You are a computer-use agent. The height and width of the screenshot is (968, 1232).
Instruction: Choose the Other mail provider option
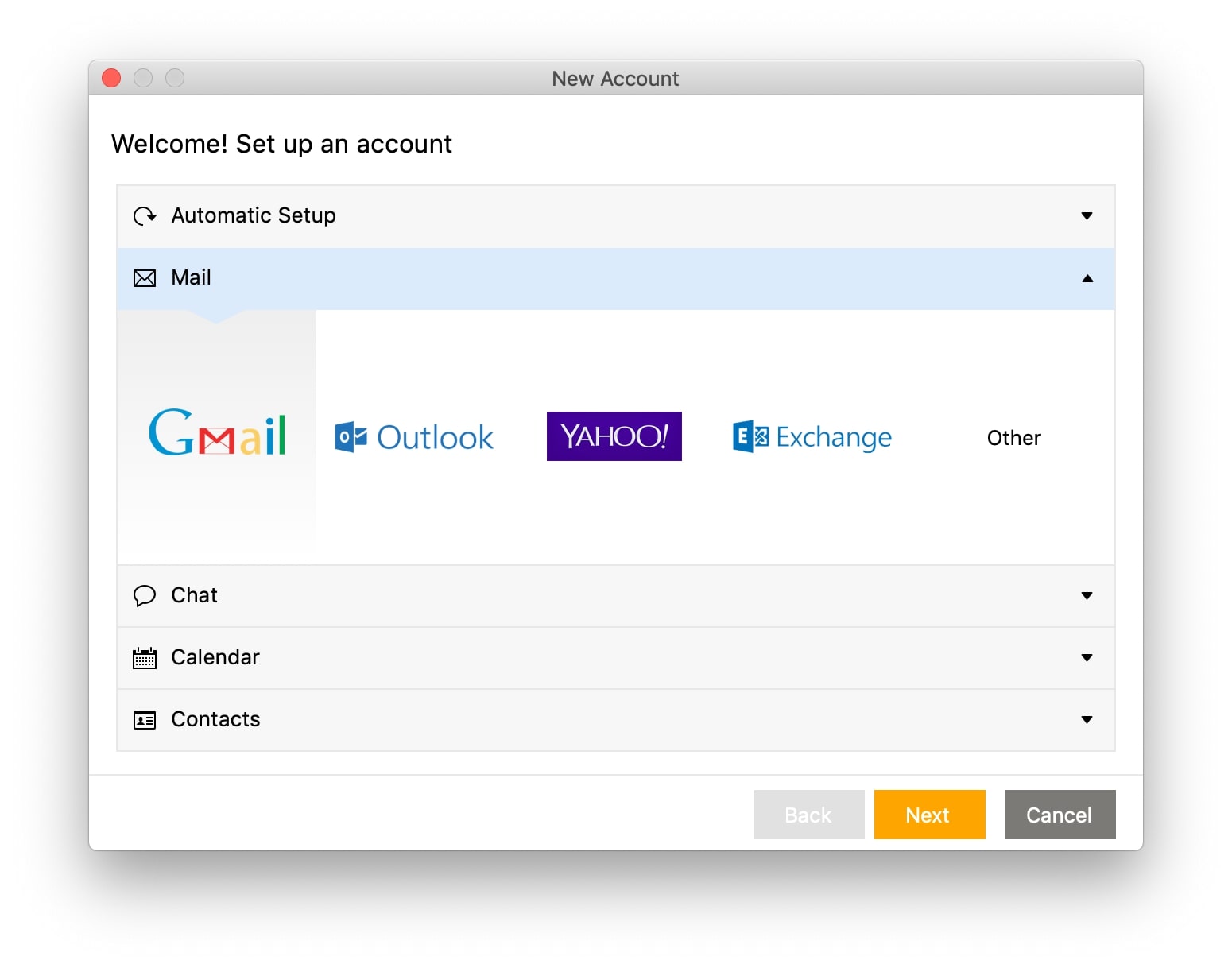pos(1013,438)
